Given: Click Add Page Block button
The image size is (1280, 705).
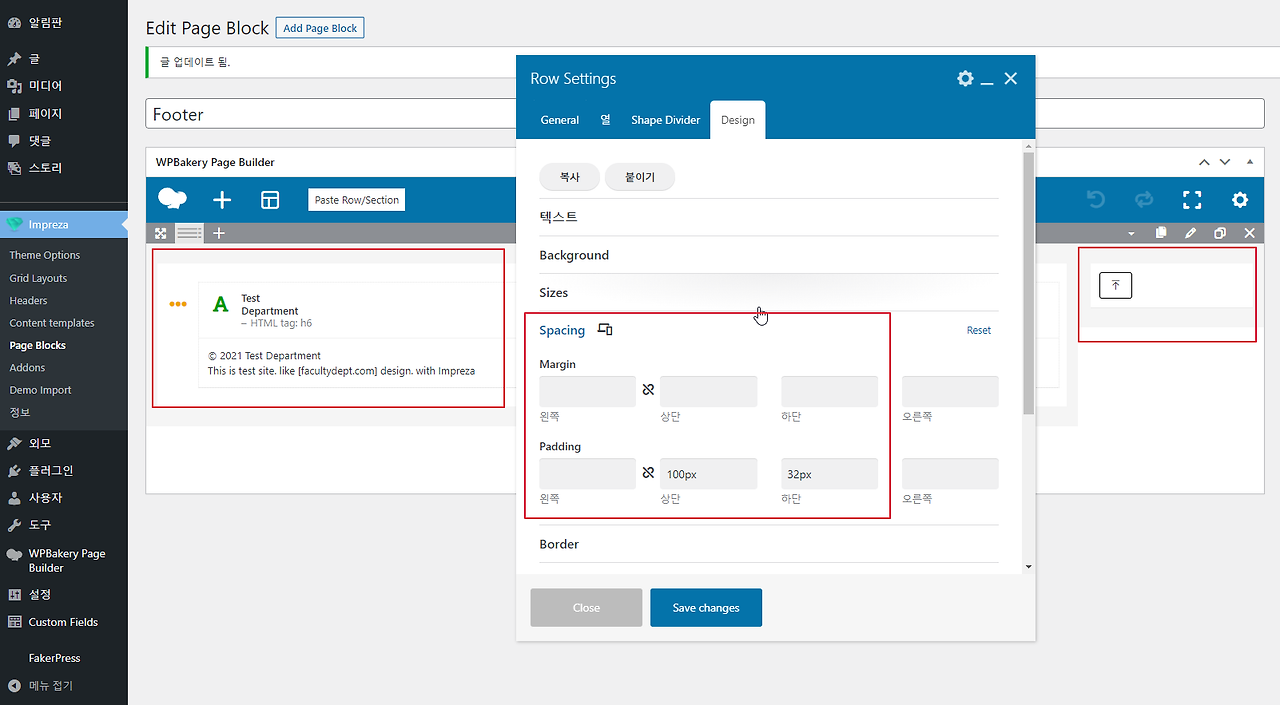Looking at the screenshot, I should coord(320,28).
